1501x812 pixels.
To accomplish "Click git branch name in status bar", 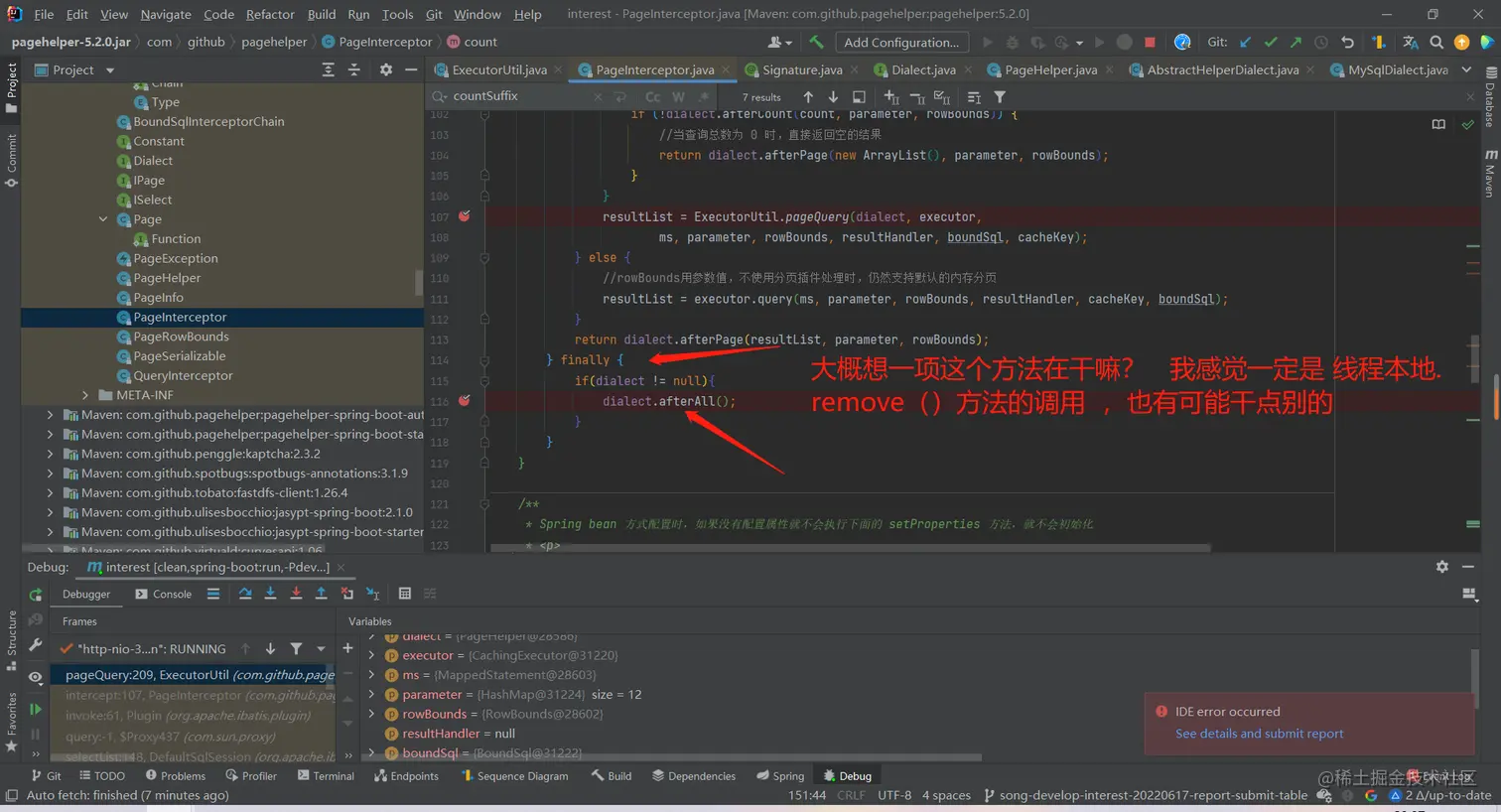I will click(1146, 795).
